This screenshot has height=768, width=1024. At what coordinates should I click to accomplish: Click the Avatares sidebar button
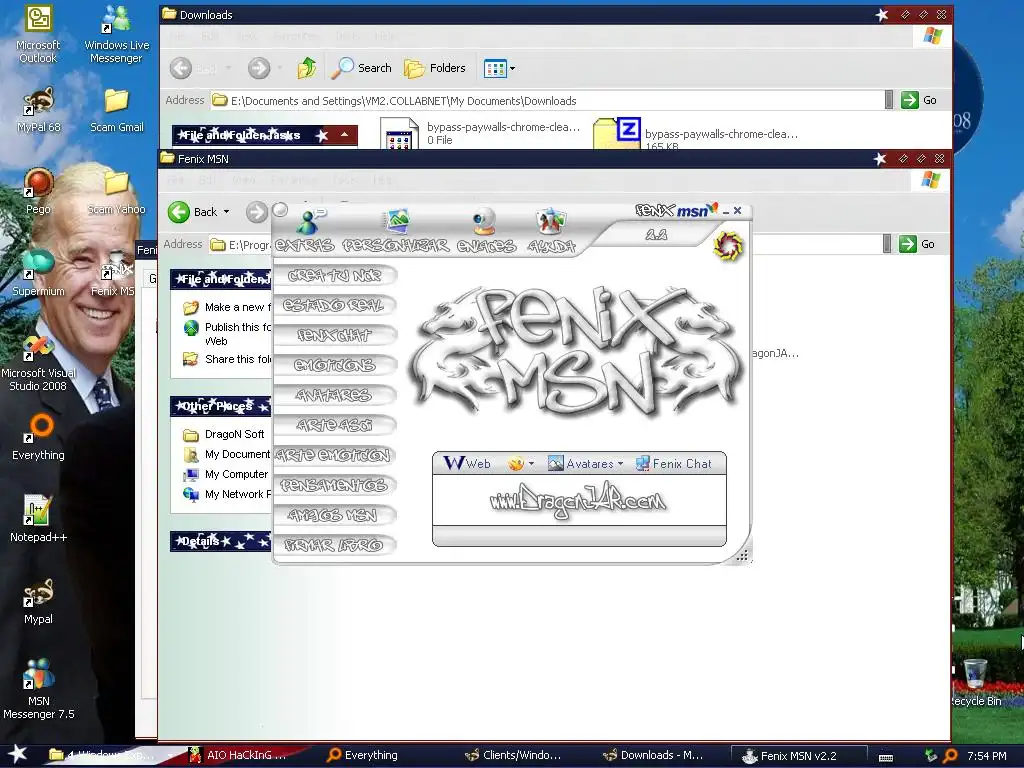[334, 396]
